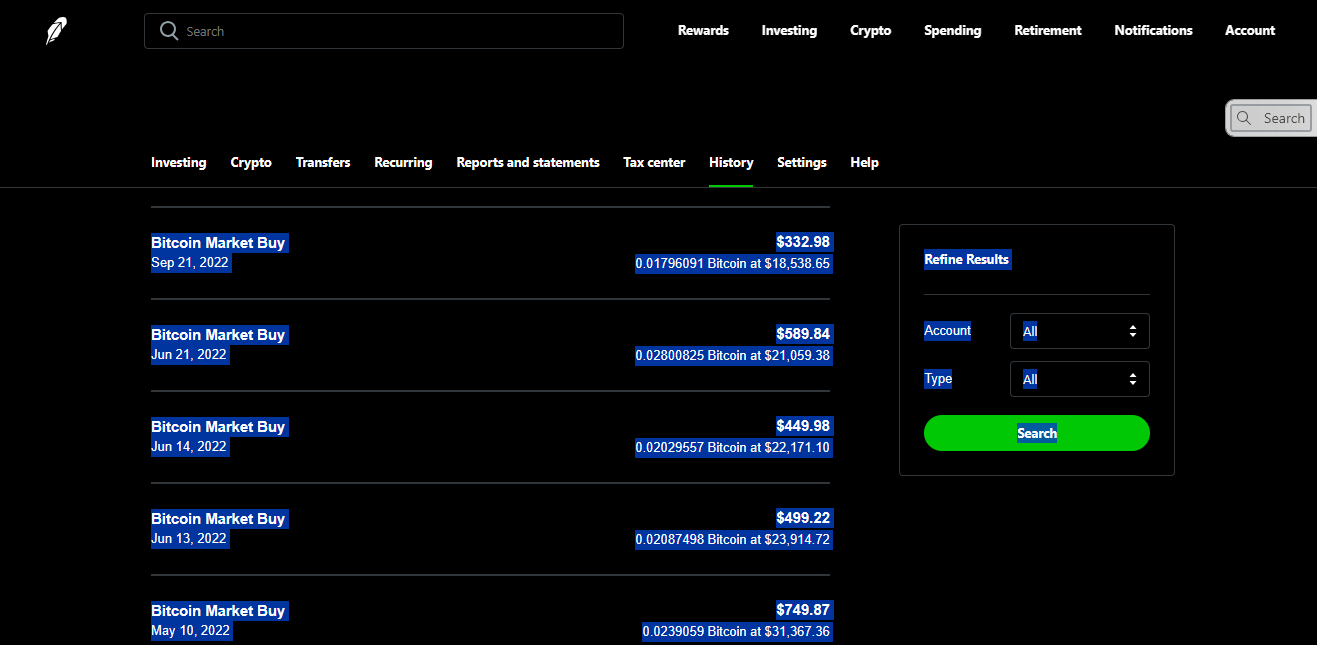1317x645 pixels.
Task: Click the floating Search widget magnifier icon
Action: pyautogui.click(x=1244, y=118)
